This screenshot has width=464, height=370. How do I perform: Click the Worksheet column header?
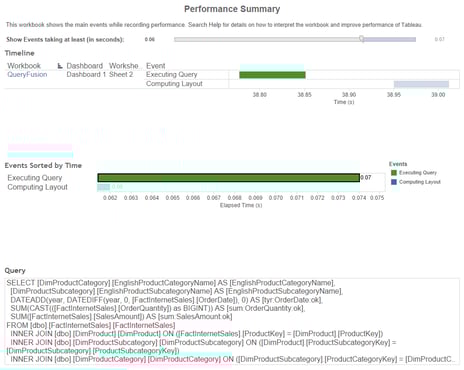pos(124,66)
